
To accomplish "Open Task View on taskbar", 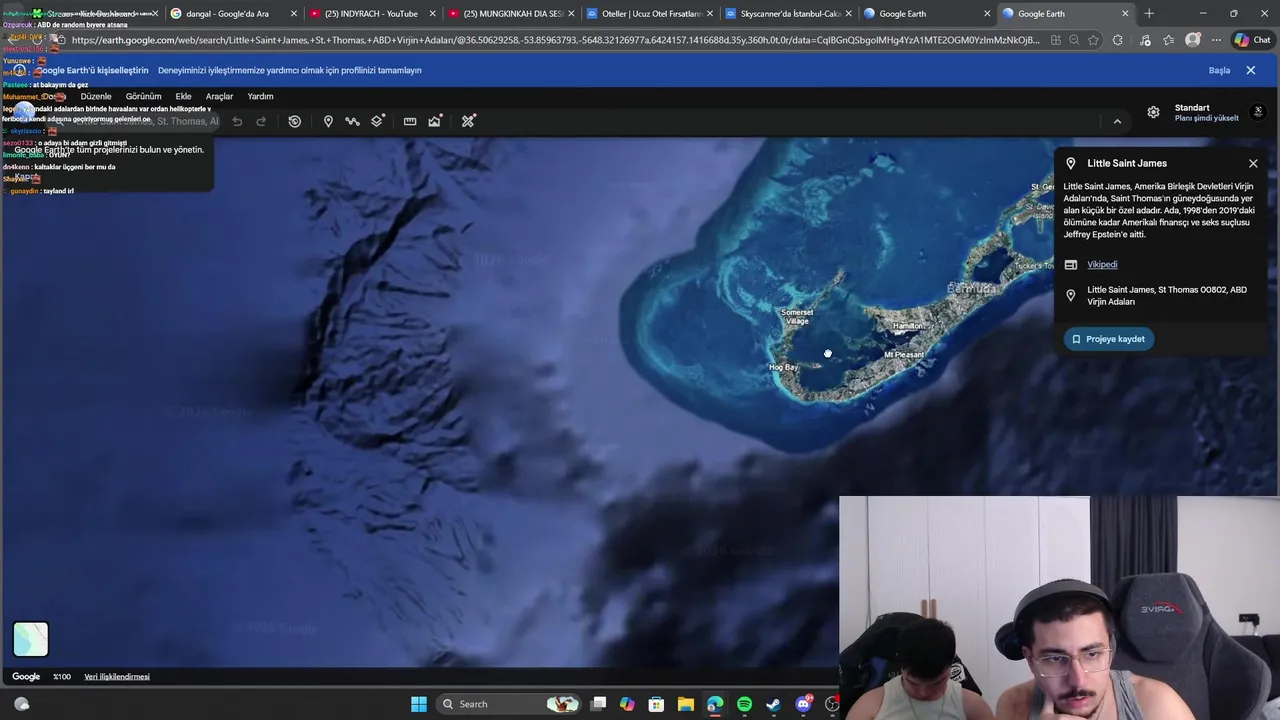I will click(x=598, y=704).
